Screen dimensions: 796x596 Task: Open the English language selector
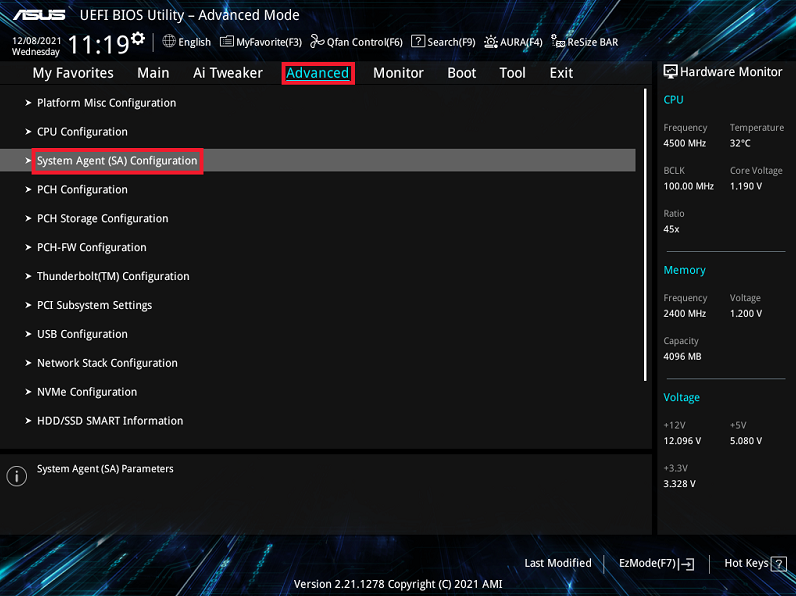coord(187,42)
